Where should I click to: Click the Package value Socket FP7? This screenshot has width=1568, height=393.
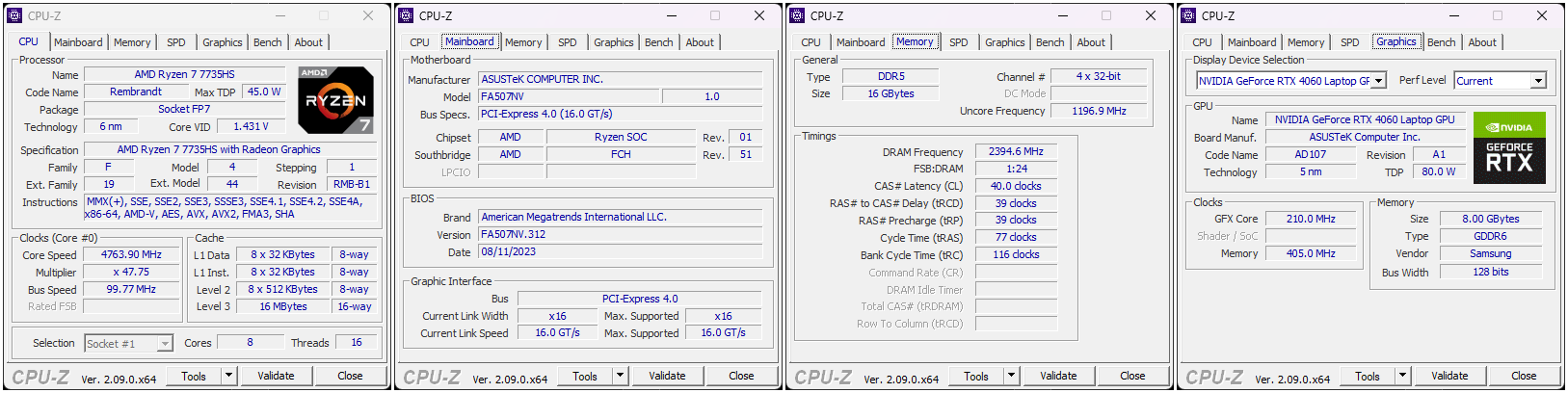tap(184, 110)
